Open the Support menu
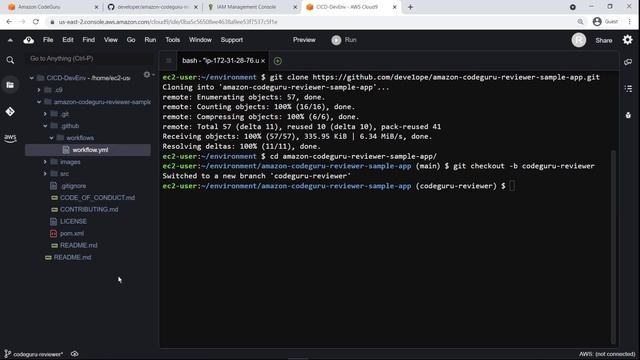Screen dimensions: 640x360 click(232, 40)
